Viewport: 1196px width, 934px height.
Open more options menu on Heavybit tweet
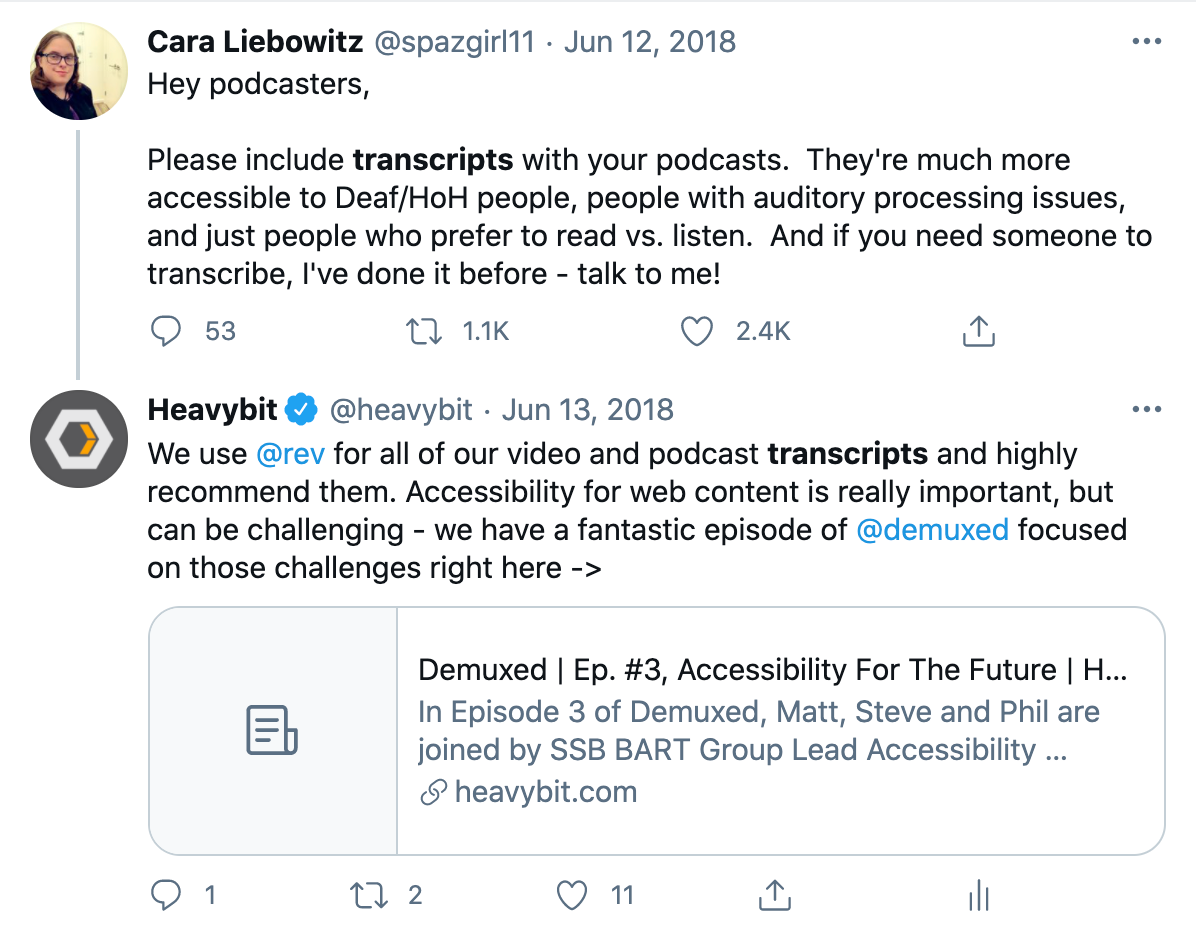tap(1146, 409)
